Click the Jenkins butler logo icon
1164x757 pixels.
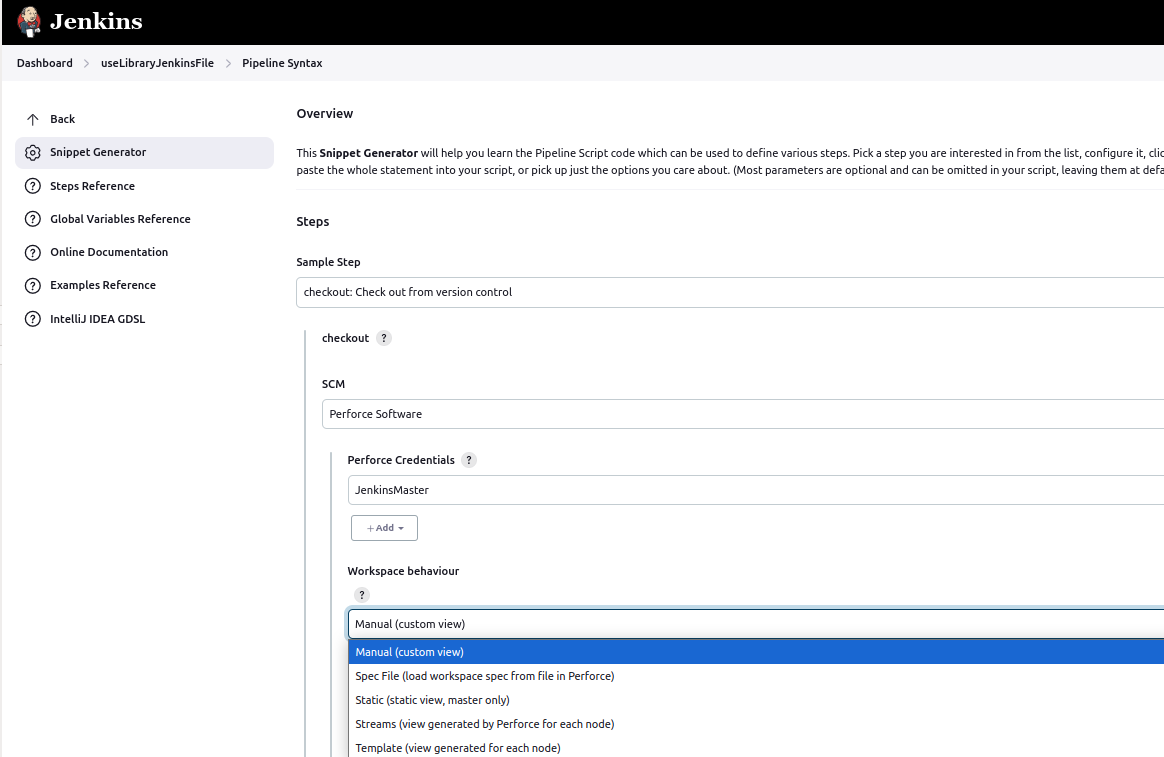(29, 22)
